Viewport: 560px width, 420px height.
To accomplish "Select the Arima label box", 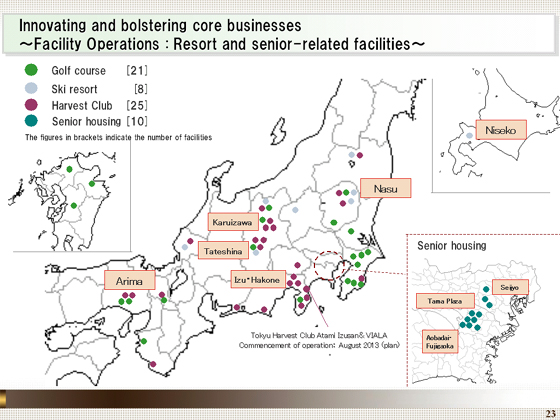I will tap(130, 280).
